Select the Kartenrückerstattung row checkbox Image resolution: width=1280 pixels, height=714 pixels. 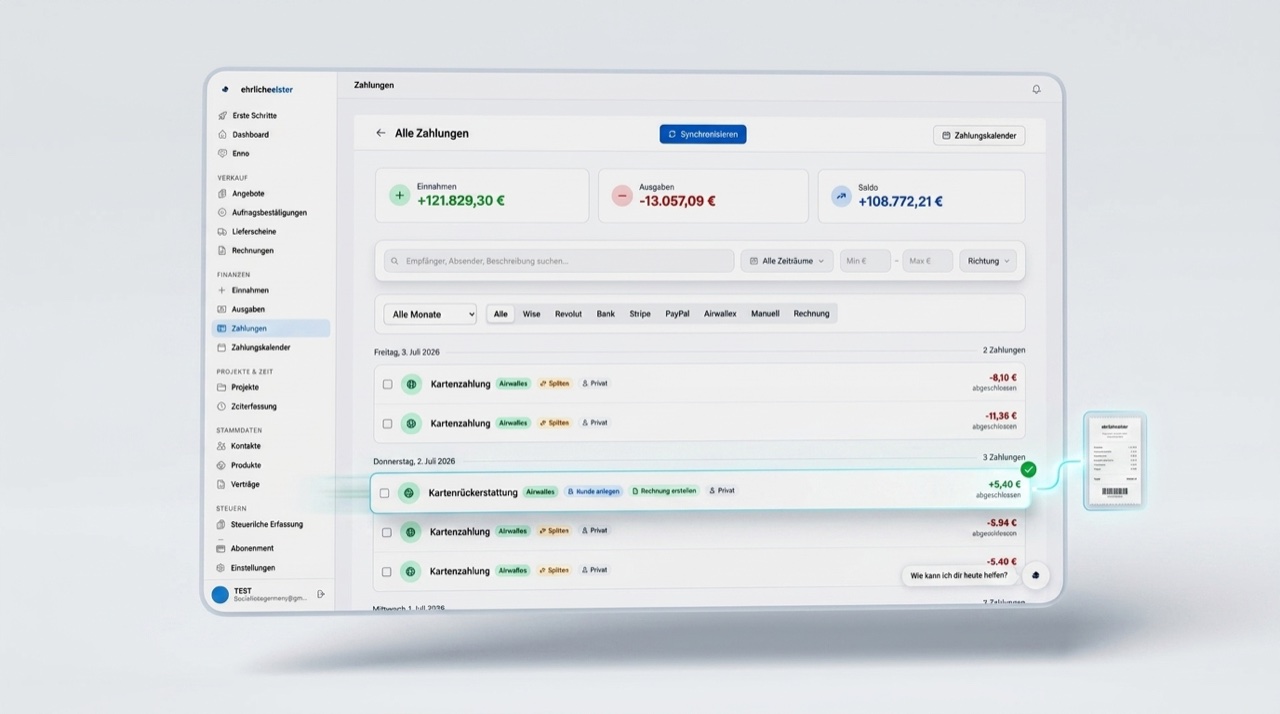coord(384,493)
